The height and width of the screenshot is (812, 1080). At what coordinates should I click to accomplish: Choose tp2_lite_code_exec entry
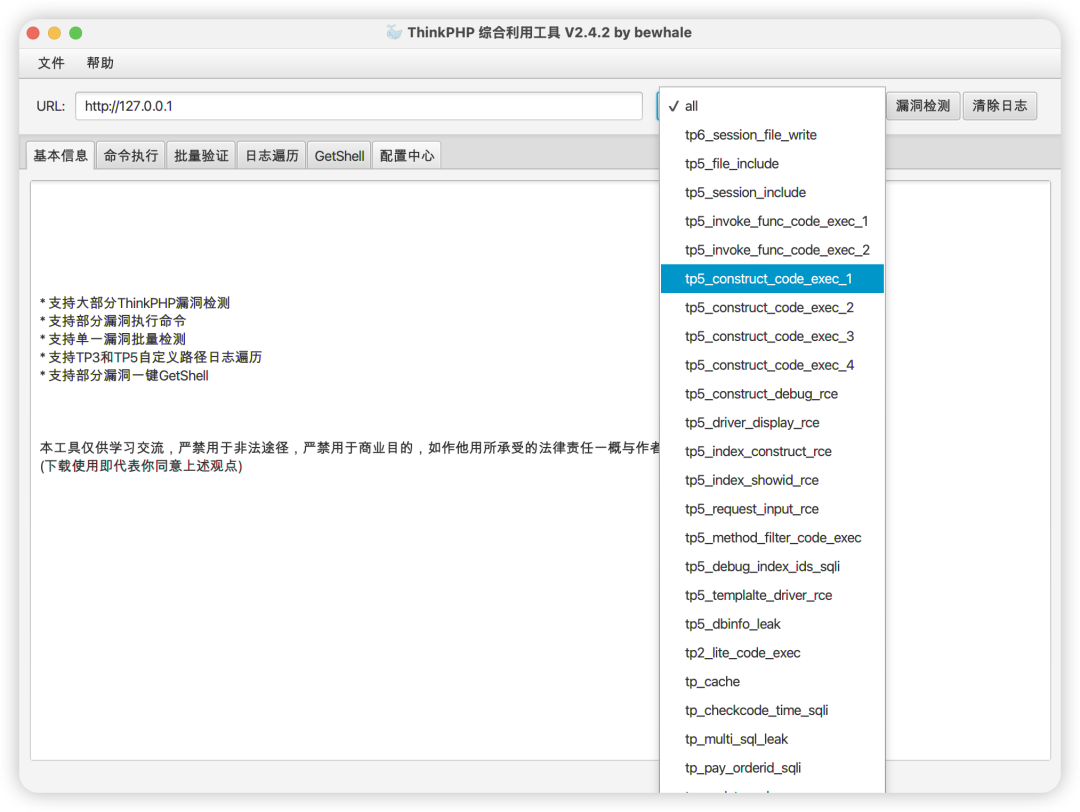click(772, 653)
